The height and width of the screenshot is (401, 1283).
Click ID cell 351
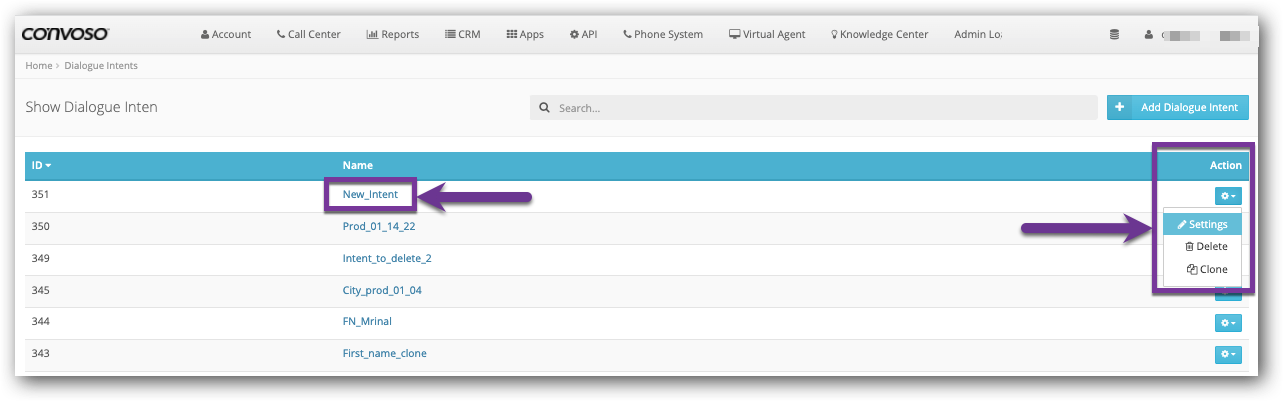pyautogui.click(x=40, y=194)
